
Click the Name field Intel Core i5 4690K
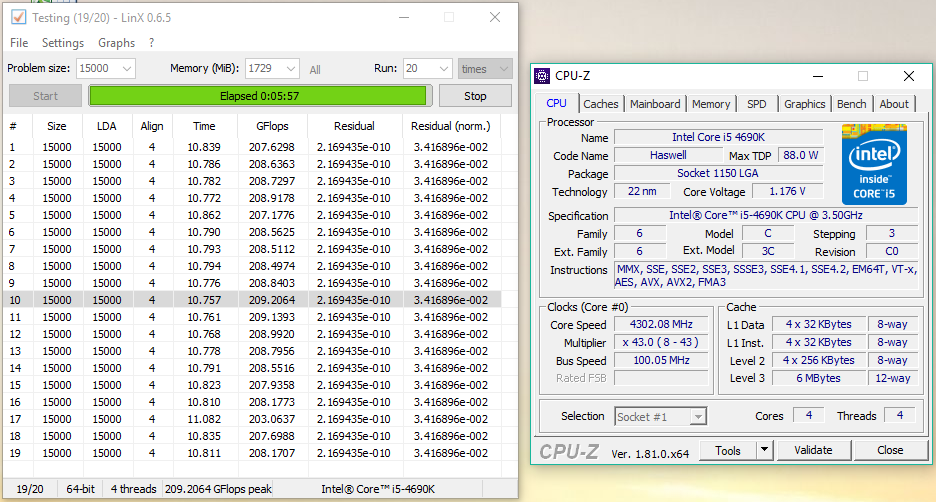click(718, 137)
